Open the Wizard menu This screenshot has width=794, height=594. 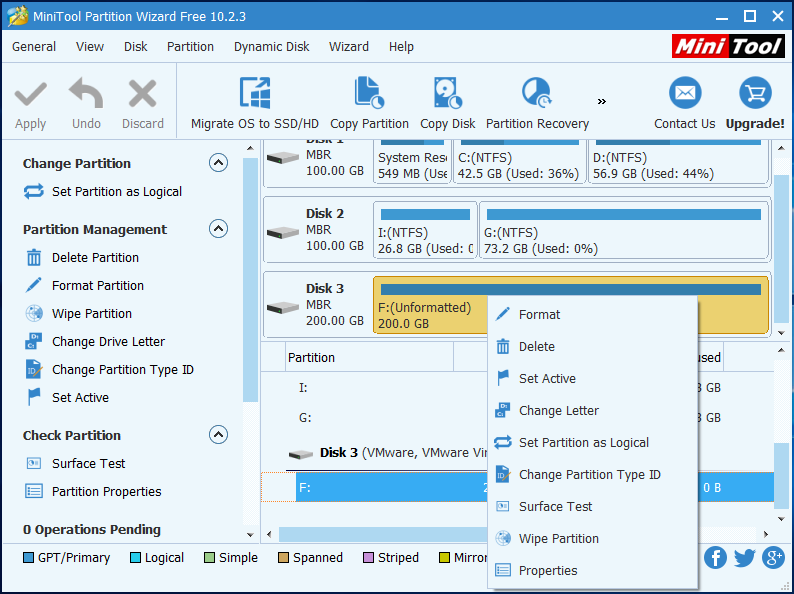pos(349,47)
